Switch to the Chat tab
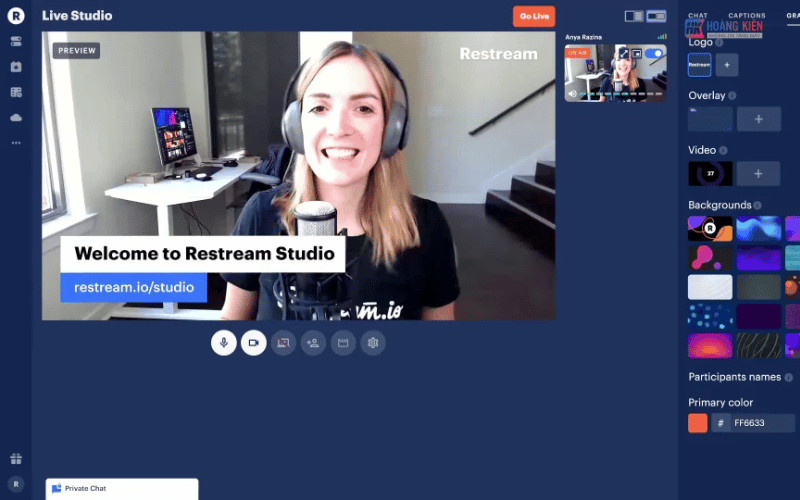 tap(697, 15)
